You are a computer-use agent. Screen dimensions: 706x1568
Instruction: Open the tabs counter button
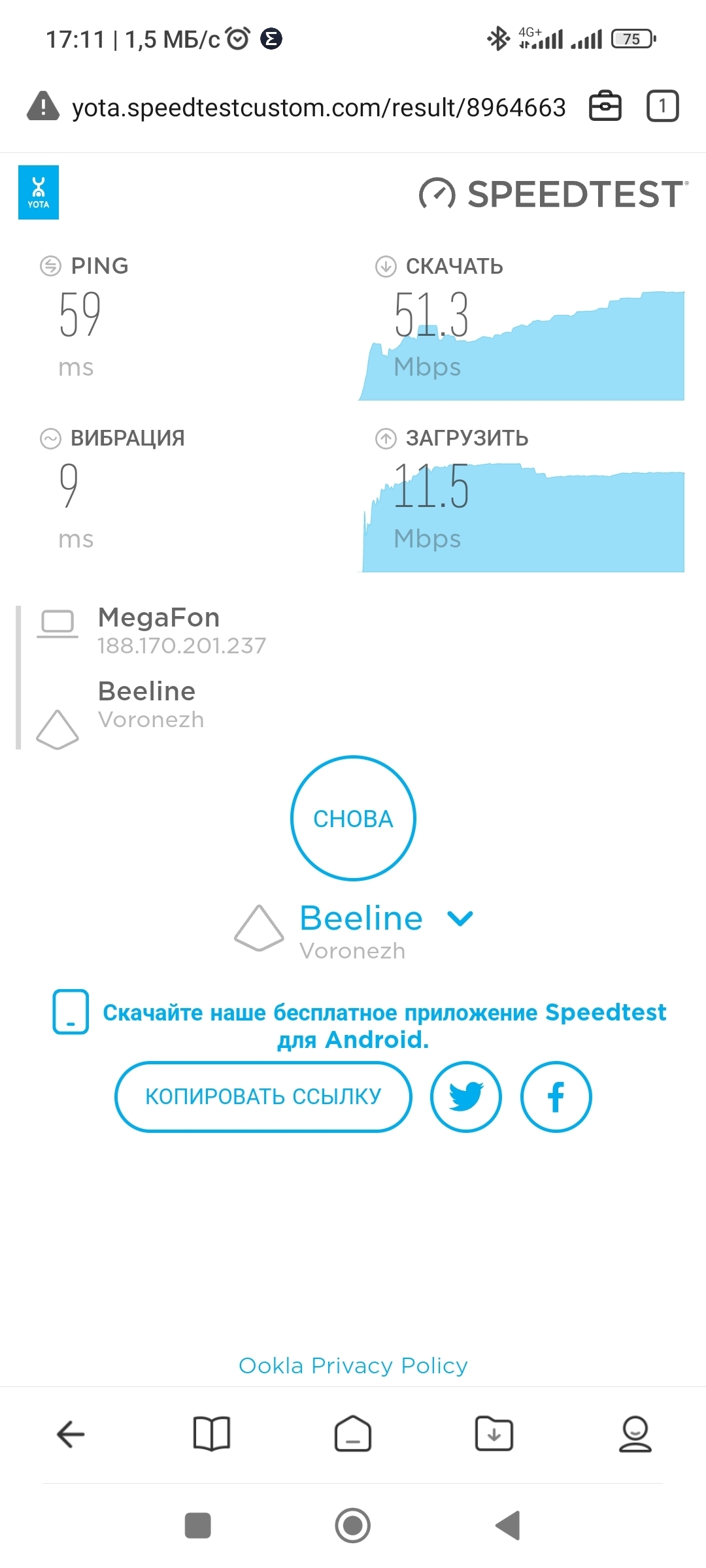pyautogui.click(x=662, y=106)
